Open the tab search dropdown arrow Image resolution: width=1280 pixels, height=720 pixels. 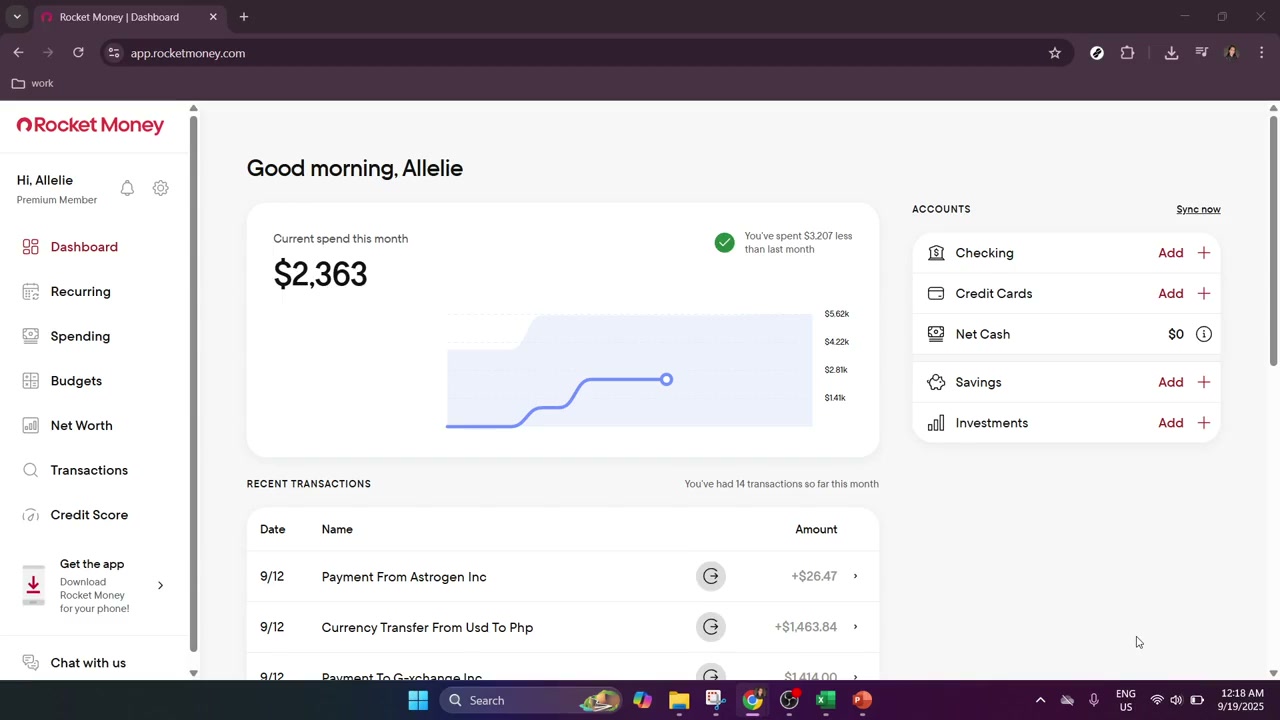(17, 17)
